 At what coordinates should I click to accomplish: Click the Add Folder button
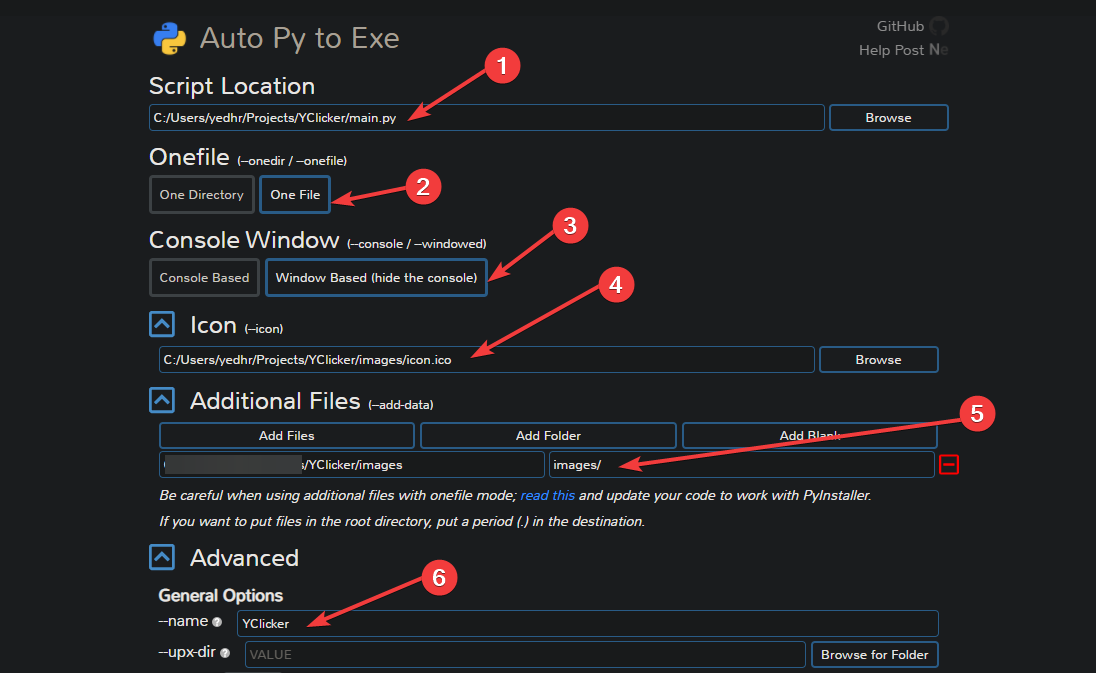pyautogui.click(x=548, y=436)
